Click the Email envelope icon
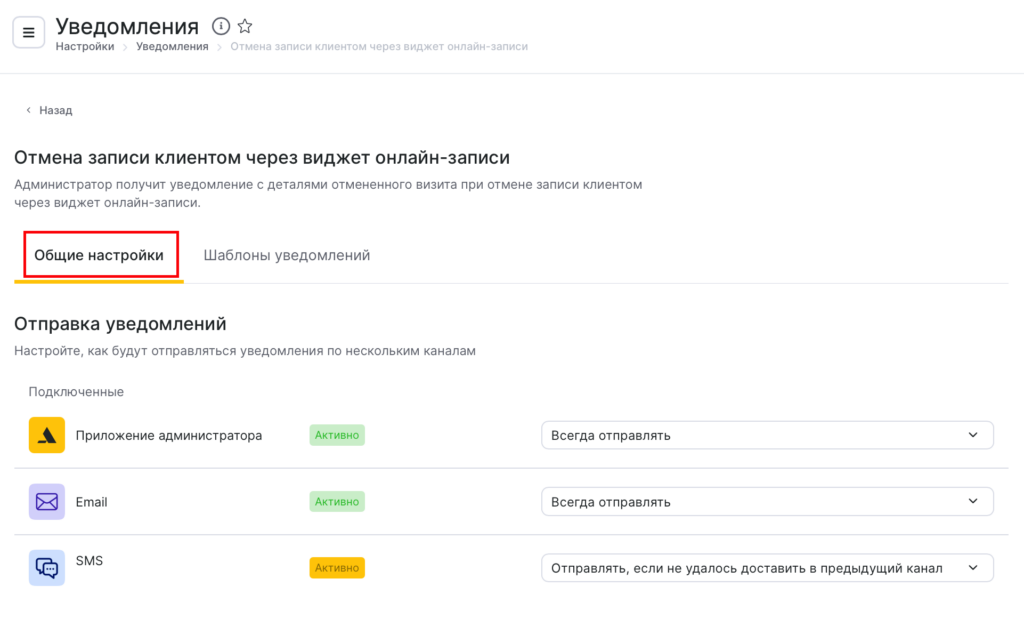 tap(47, 502)
